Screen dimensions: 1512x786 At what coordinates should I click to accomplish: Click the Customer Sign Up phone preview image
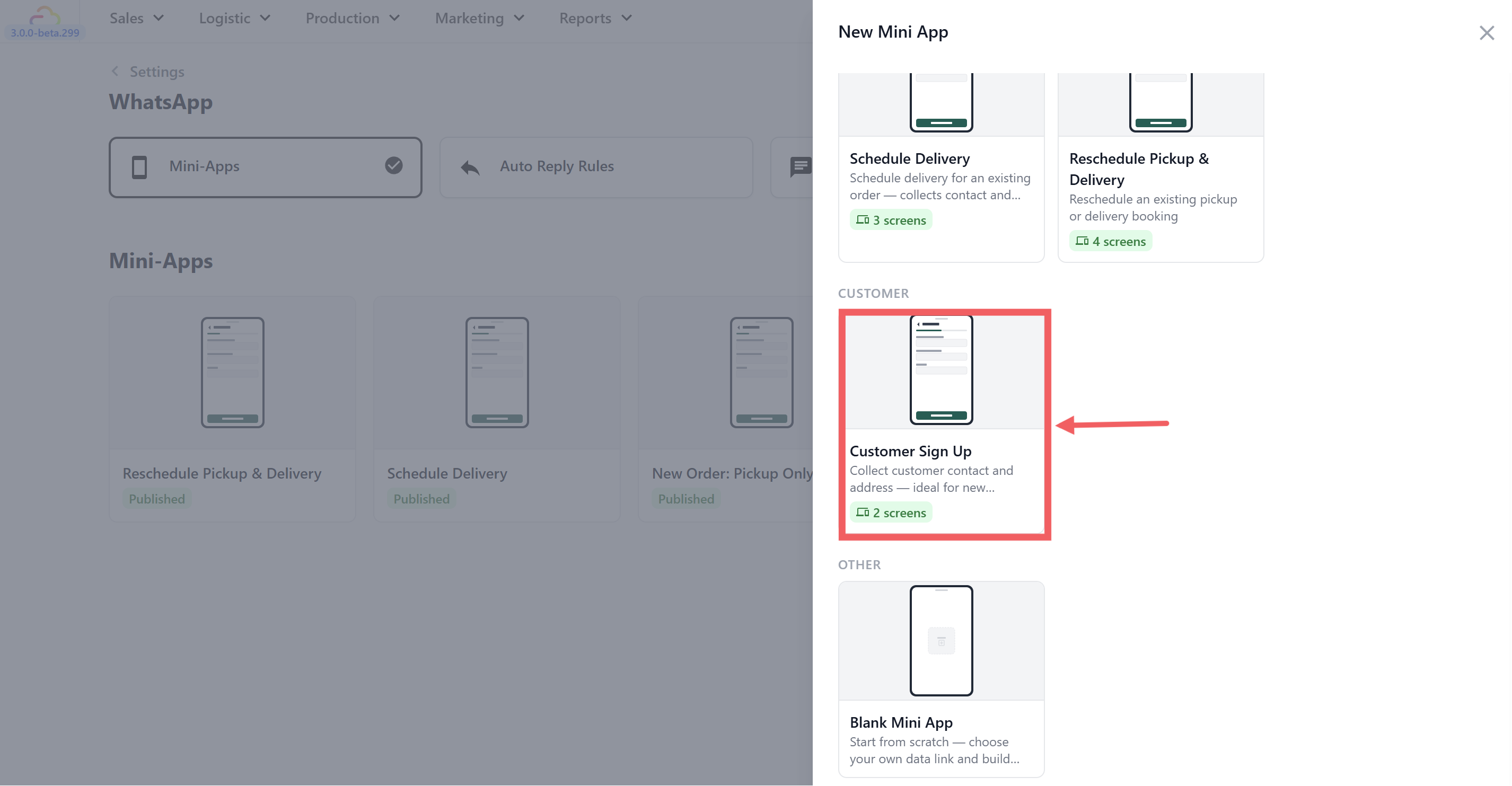[x=941, y=370]
